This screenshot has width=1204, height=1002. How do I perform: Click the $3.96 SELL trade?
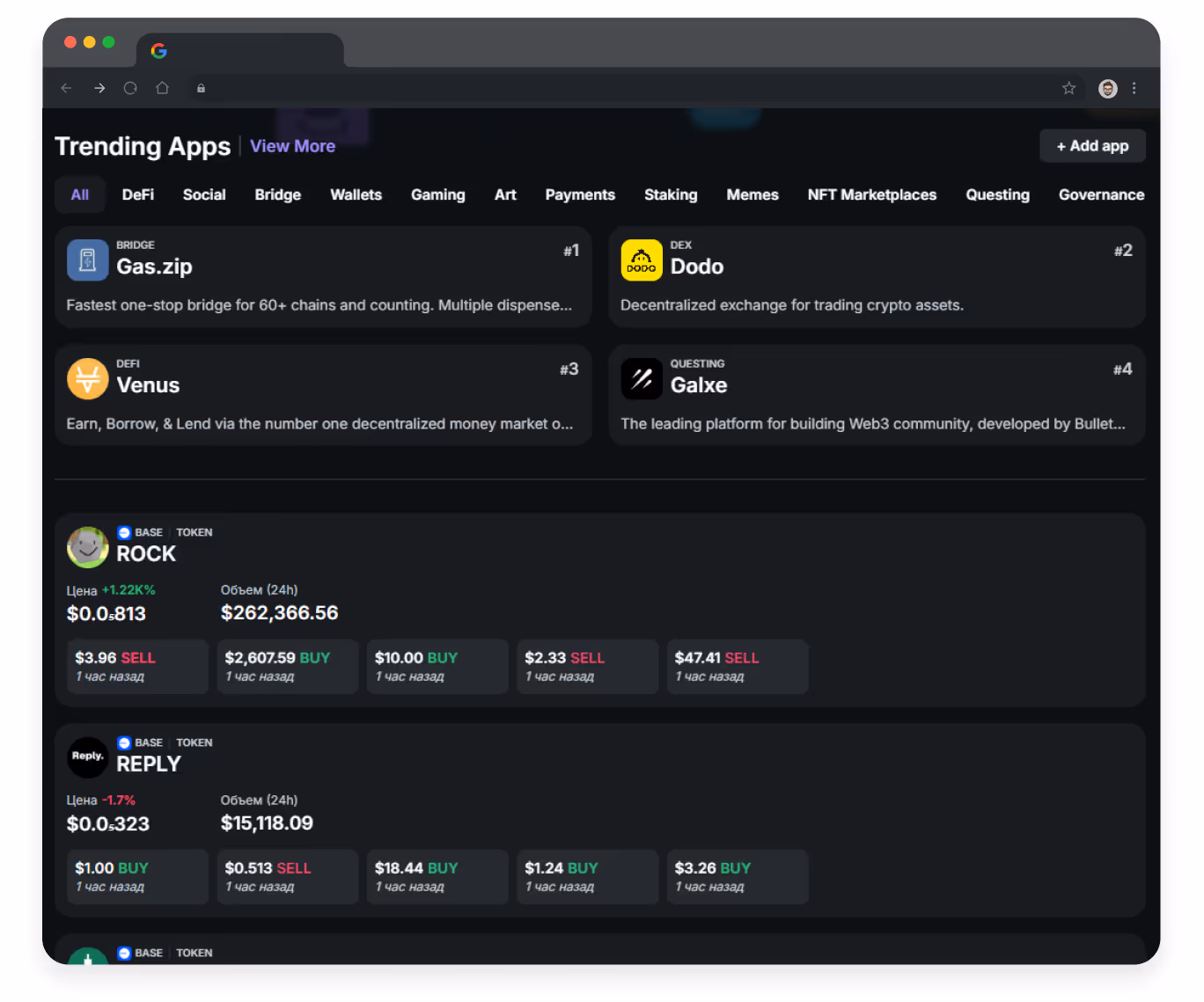(137, 666)
